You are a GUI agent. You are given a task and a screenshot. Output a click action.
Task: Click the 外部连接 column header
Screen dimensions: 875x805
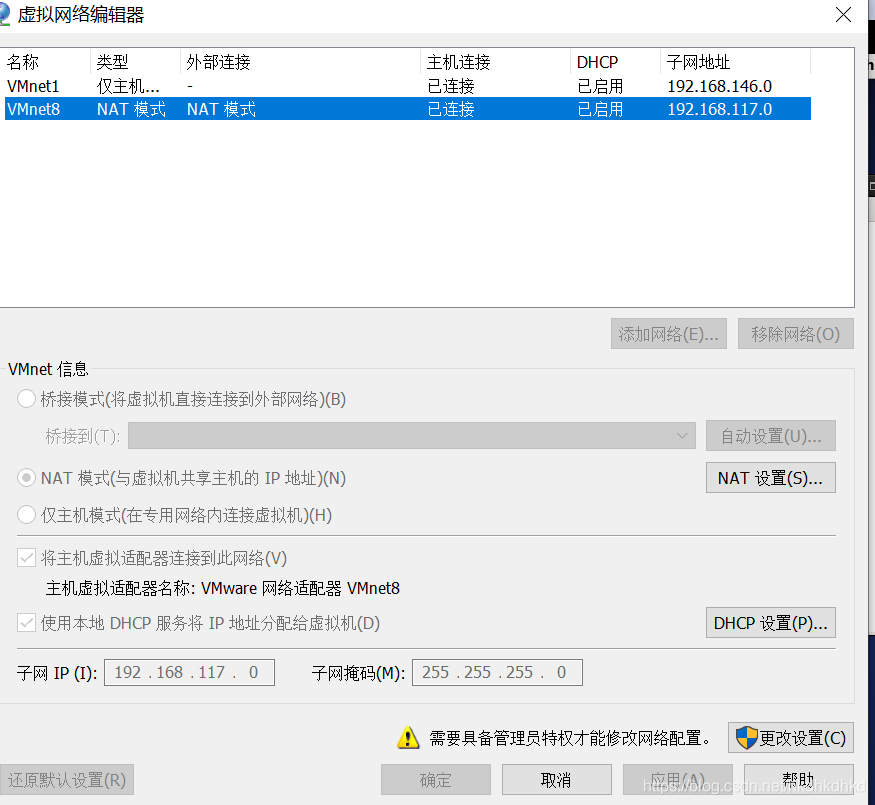[x=301, y=62]
